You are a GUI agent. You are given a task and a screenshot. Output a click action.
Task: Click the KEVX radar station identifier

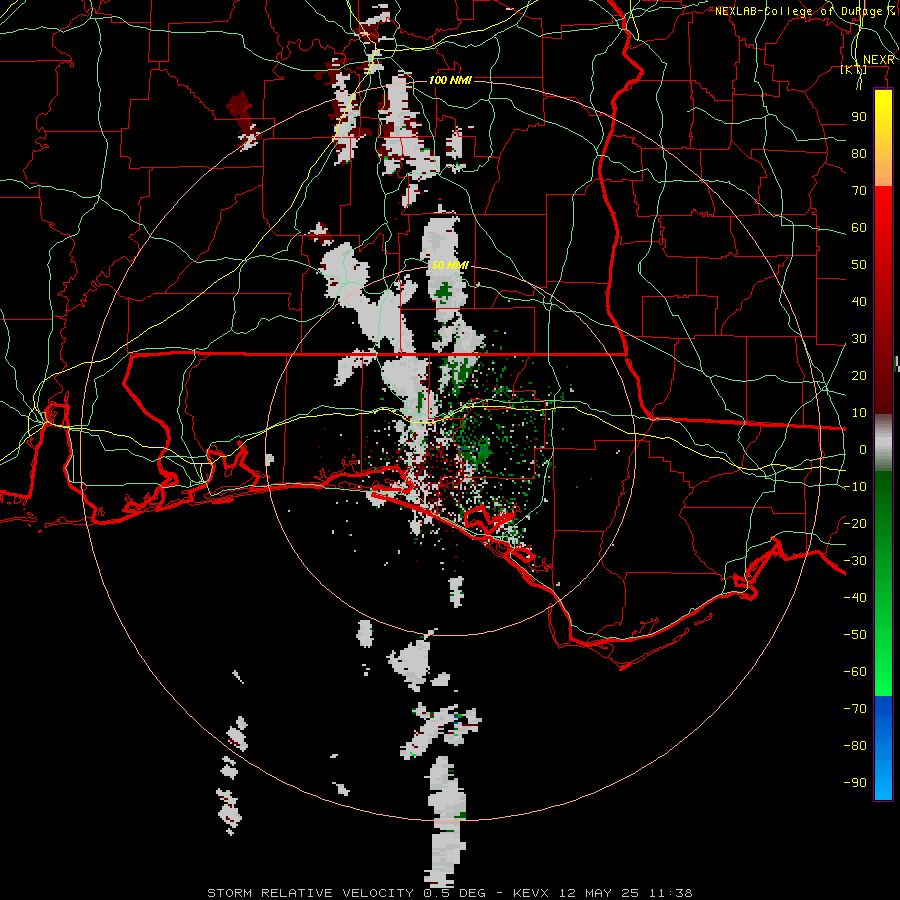click(531, 893)
